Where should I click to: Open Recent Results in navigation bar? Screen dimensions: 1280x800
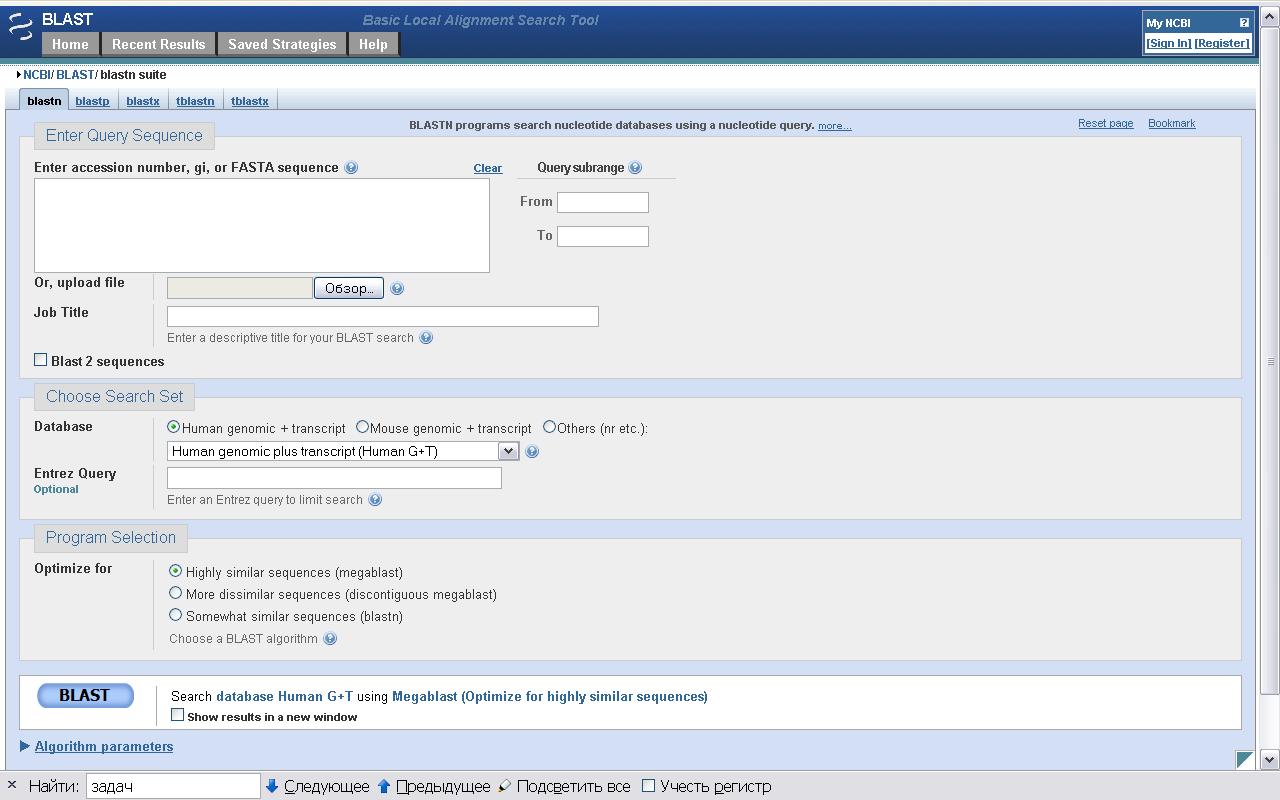[158, 44]
